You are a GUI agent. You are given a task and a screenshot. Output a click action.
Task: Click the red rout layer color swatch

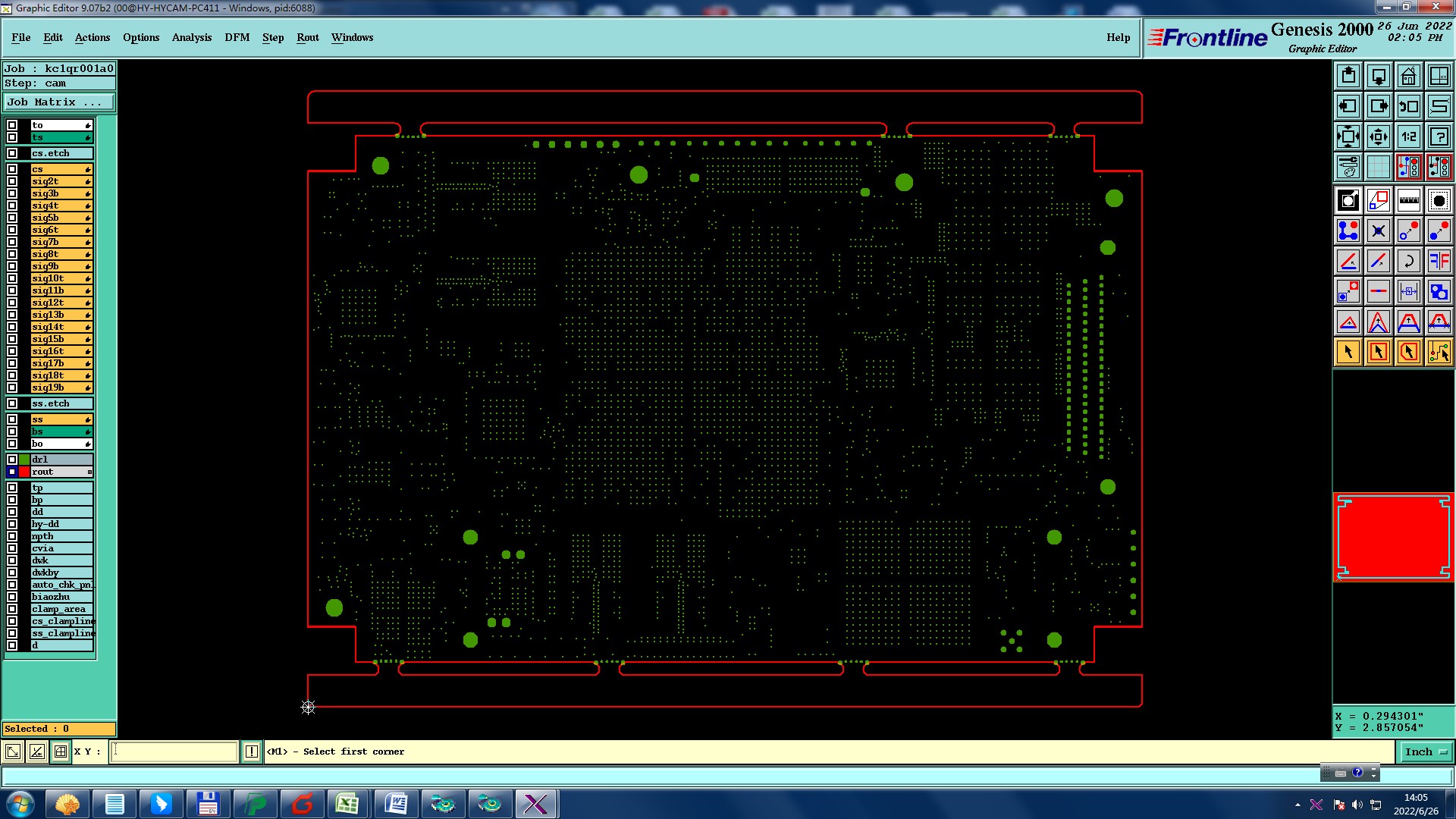24,472
